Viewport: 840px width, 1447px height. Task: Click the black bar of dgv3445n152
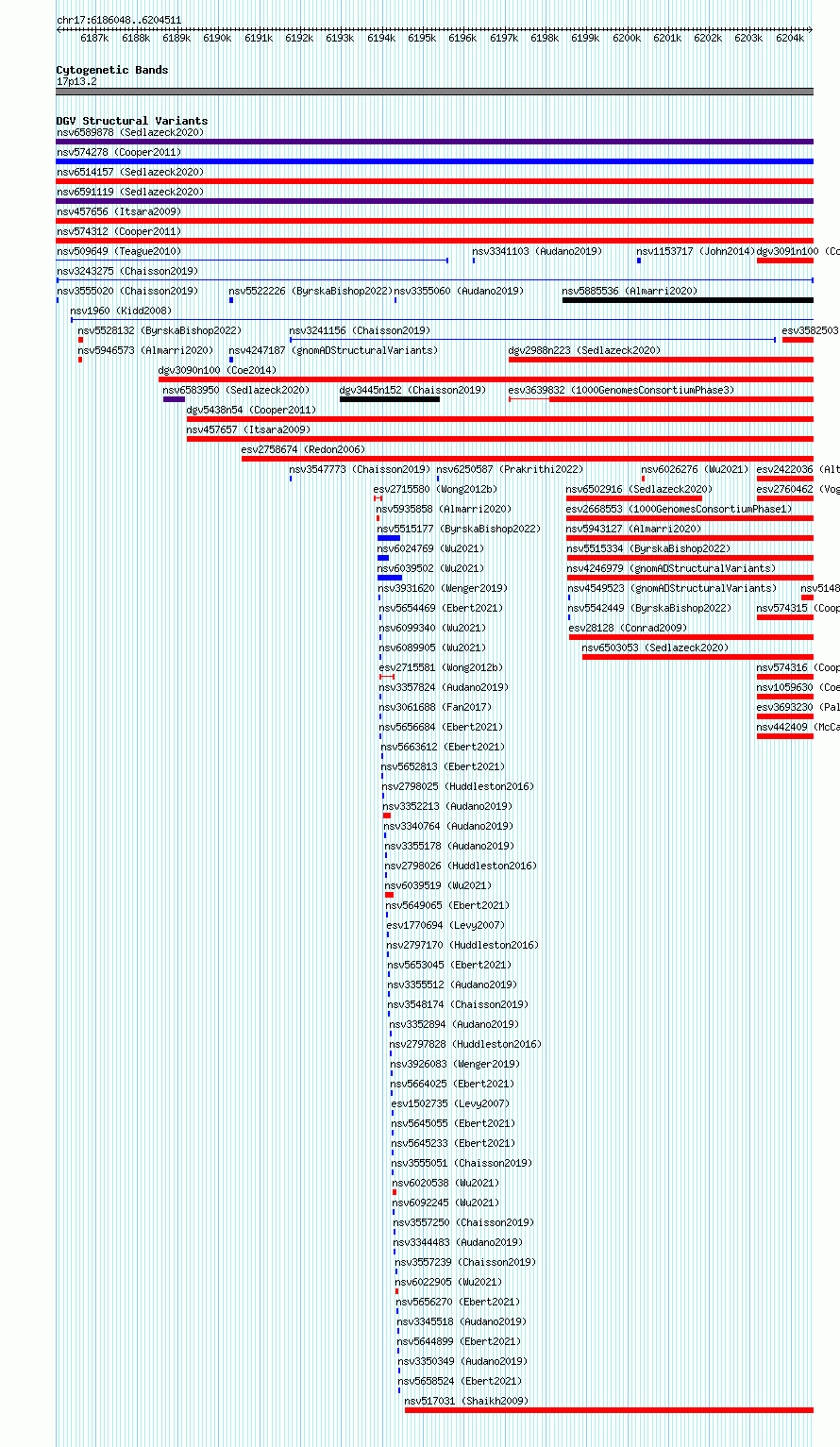[x=390, y=399]
